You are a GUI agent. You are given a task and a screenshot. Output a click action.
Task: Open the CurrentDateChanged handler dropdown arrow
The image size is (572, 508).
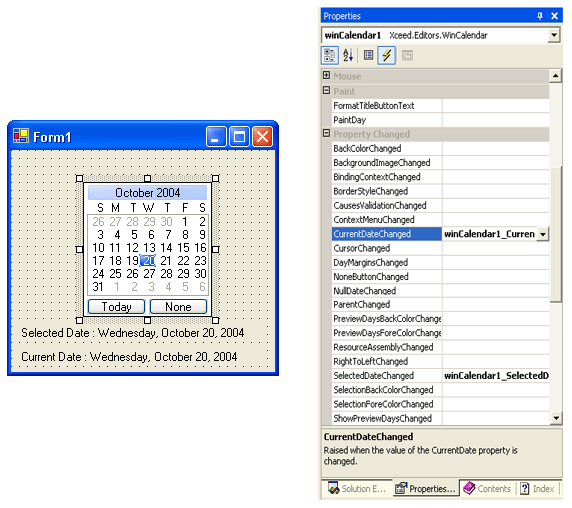(x=543, y=234)
